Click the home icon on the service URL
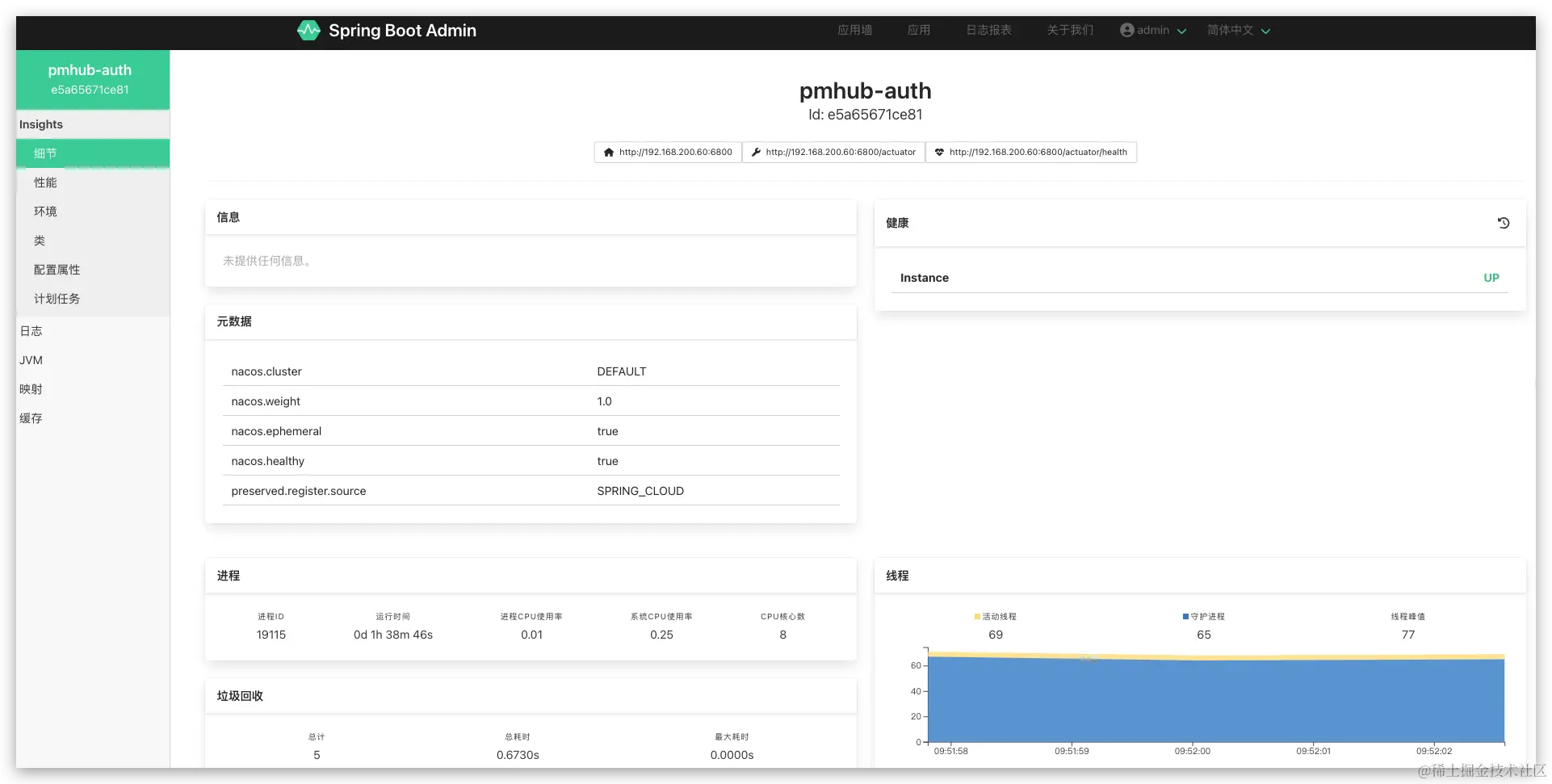Image resolution: width=1552 pixels, height=784 pixels. click(x=609, y=152)
